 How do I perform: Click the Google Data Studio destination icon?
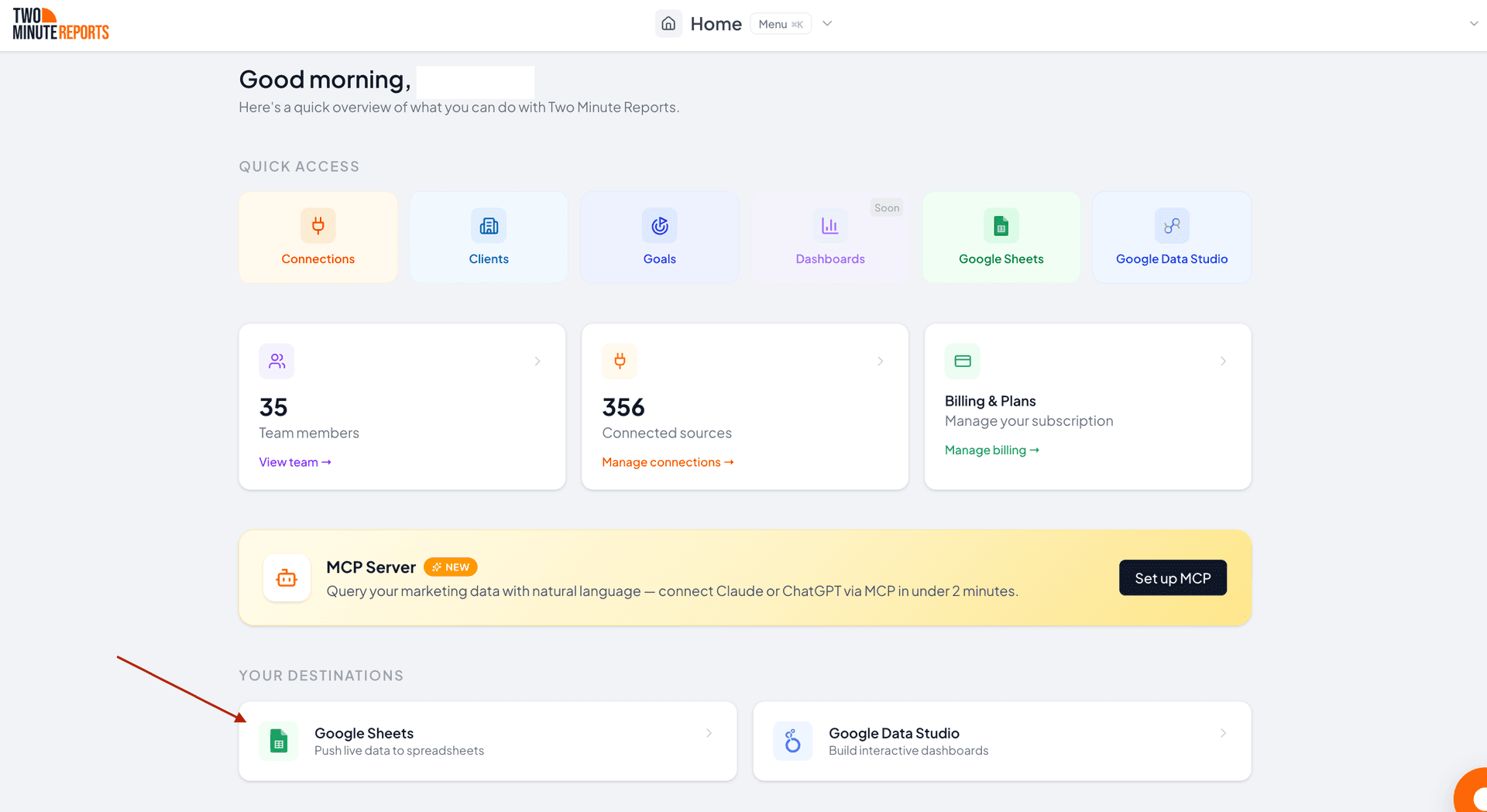(793, 741)
